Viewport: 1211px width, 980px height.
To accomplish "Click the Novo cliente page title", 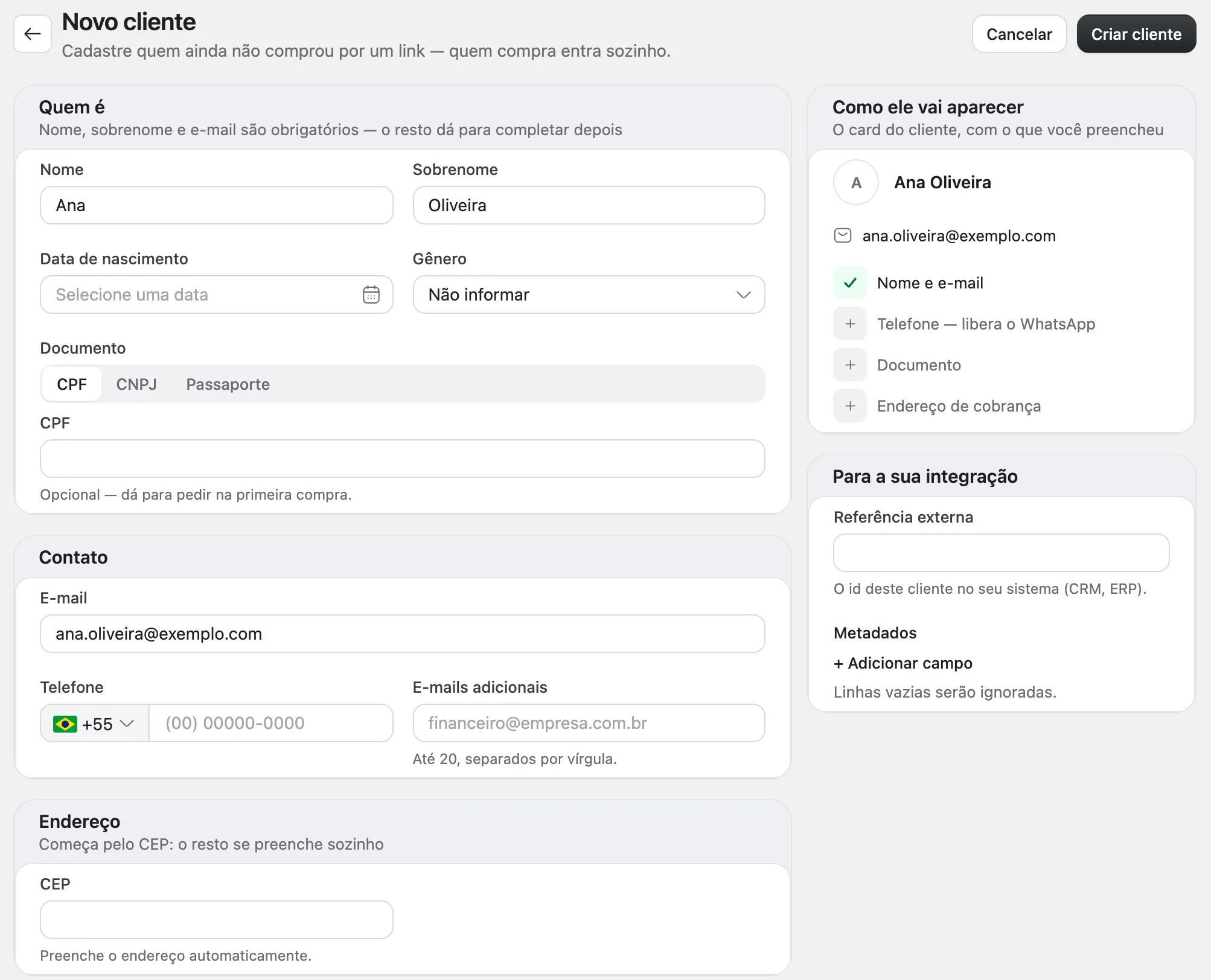I will pos(129,22).
